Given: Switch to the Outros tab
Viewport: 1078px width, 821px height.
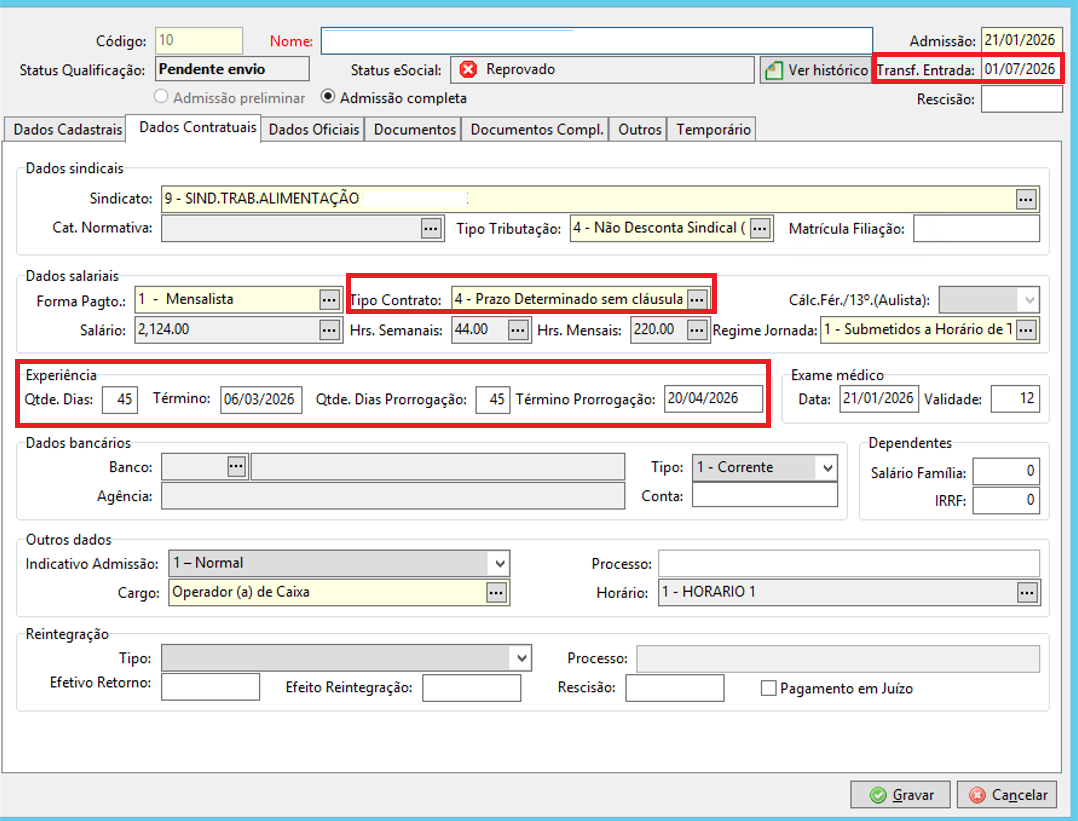Looking at the screenshot, I should point(639,129).
